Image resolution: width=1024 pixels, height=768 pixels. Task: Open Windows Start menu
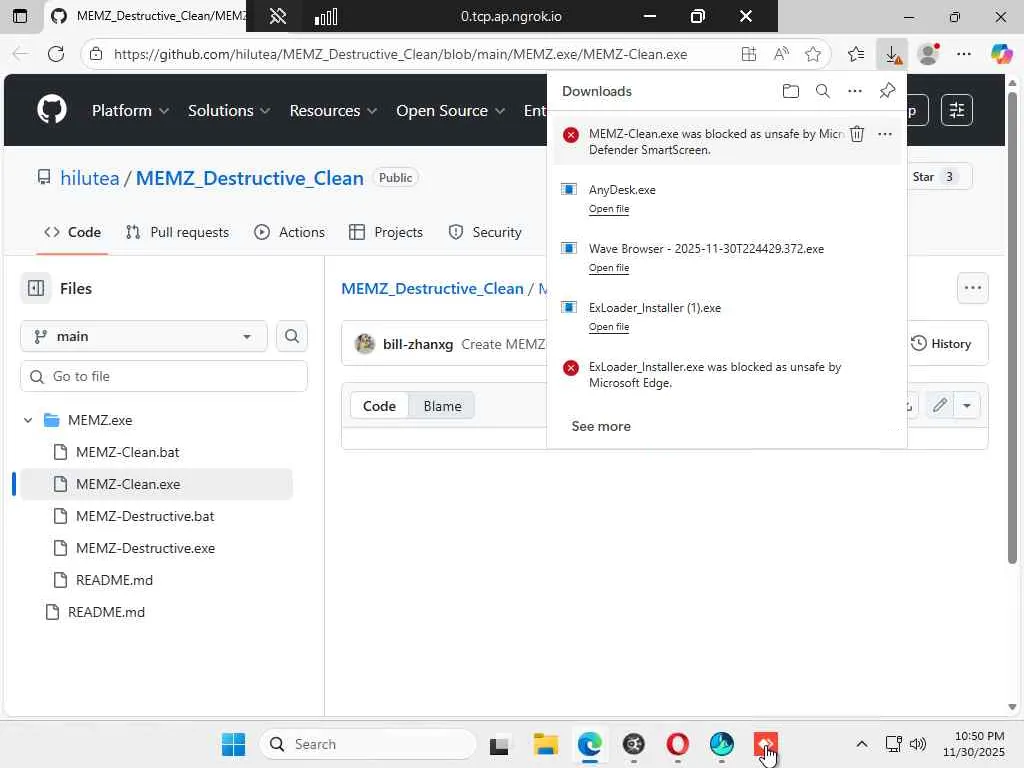tap(233, 744)
